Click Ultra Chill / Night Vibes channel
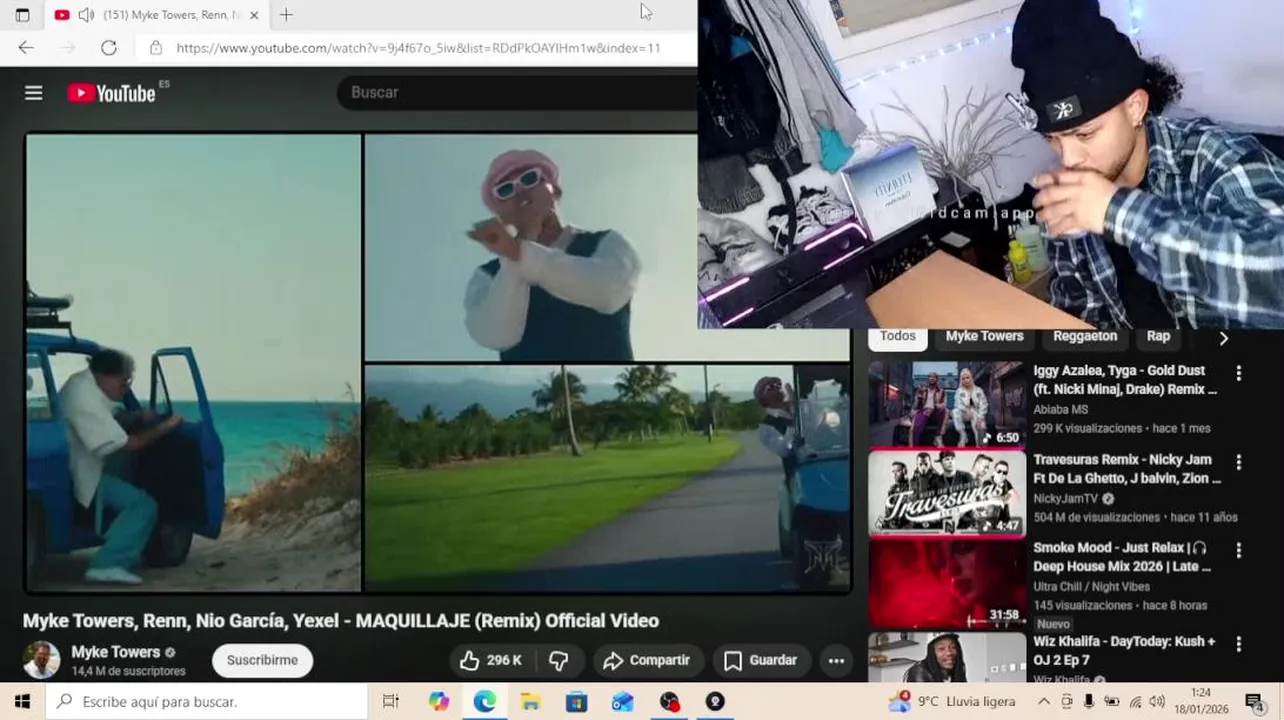Screen dimensions: 1284x720 point(1092,587)
